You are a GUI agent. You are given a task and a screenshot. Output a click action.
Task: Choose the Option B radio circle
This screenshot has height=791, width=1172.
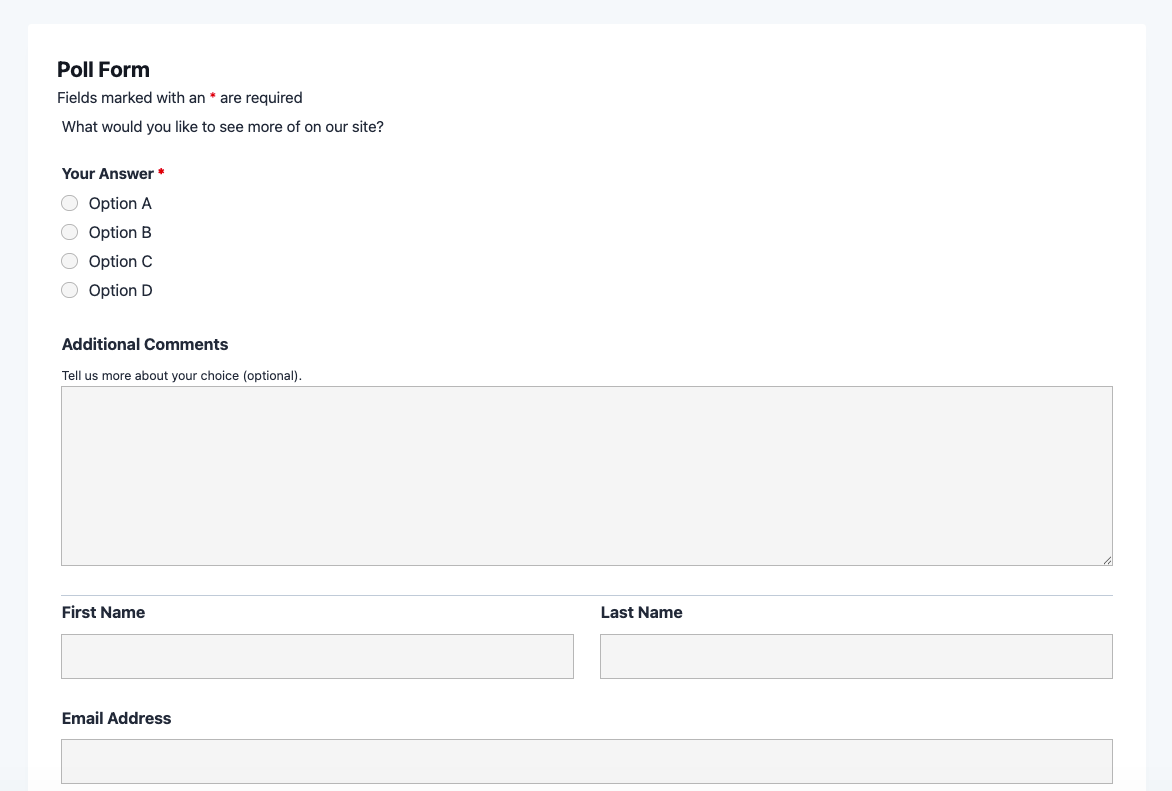tap(69, 232)
